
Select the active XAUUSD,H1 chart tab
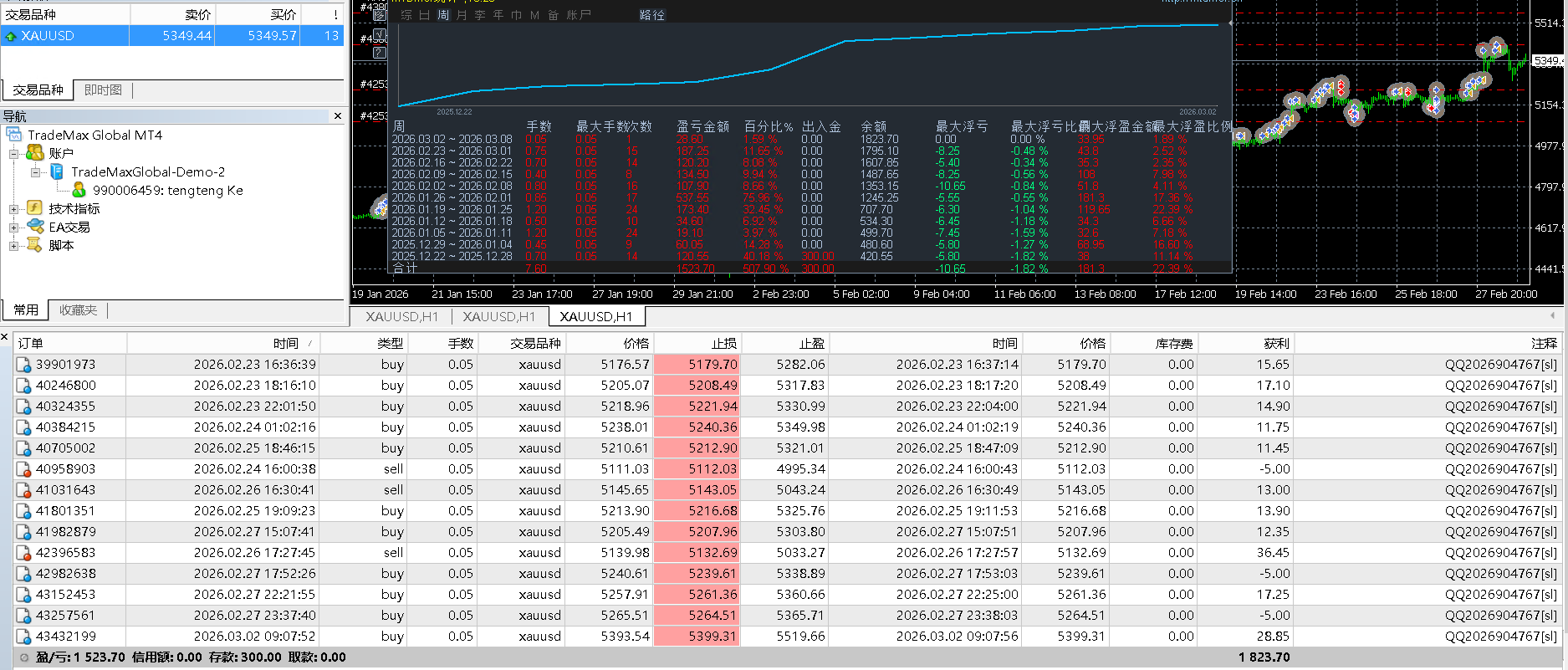[x=596, y=316]
